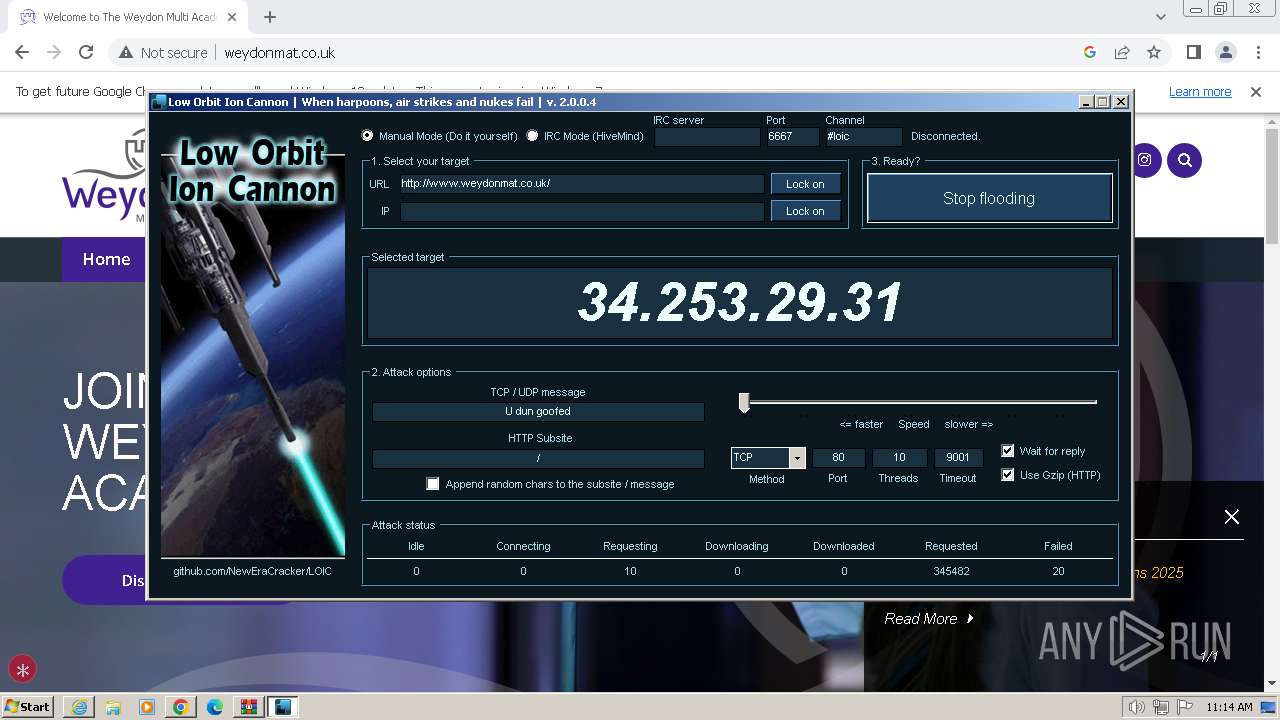Click the website search magnifier icon
Image resolution: width=1280 pixels, height=720 pixels.
(1185, 160)
